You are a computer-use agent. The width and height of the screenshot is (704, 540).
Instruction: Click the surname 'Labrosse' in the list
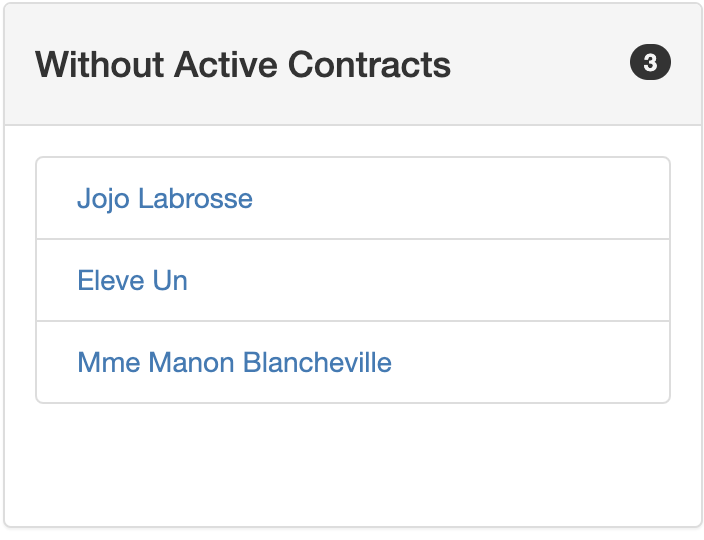tap(195, 198)
